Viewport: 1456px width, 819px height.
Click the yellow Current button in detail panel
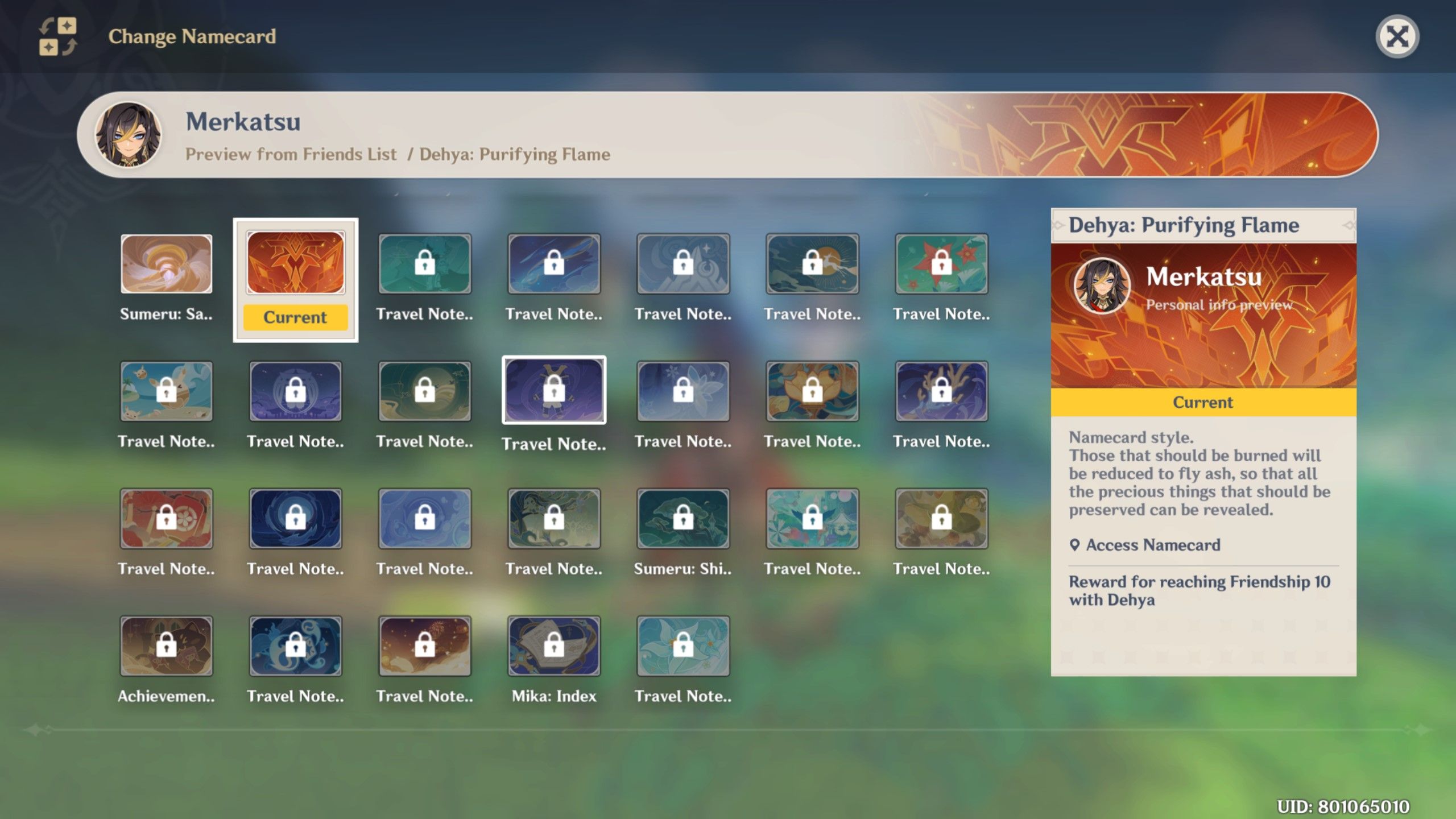(1203, 402)
